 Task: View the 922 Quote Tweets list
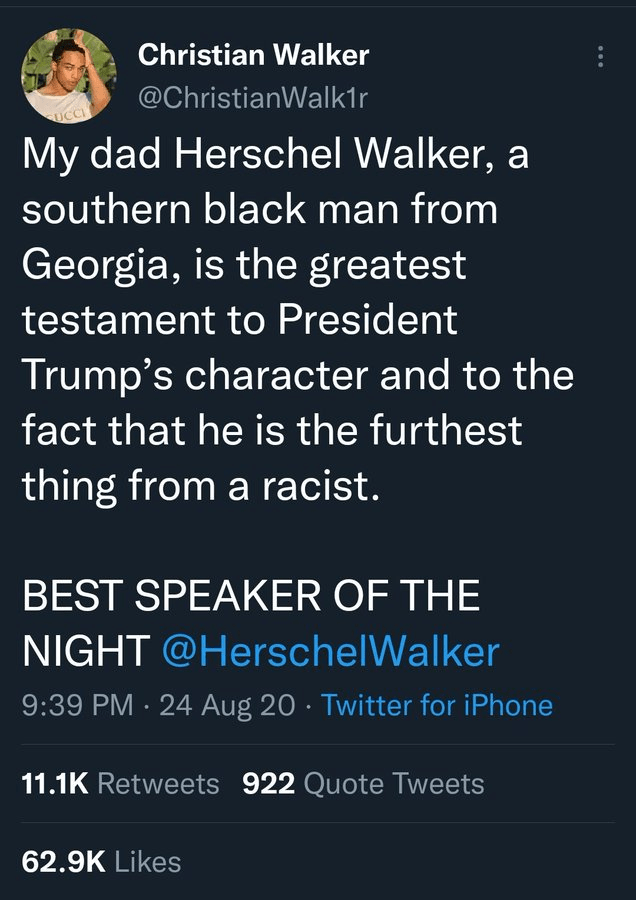(363, 784)
